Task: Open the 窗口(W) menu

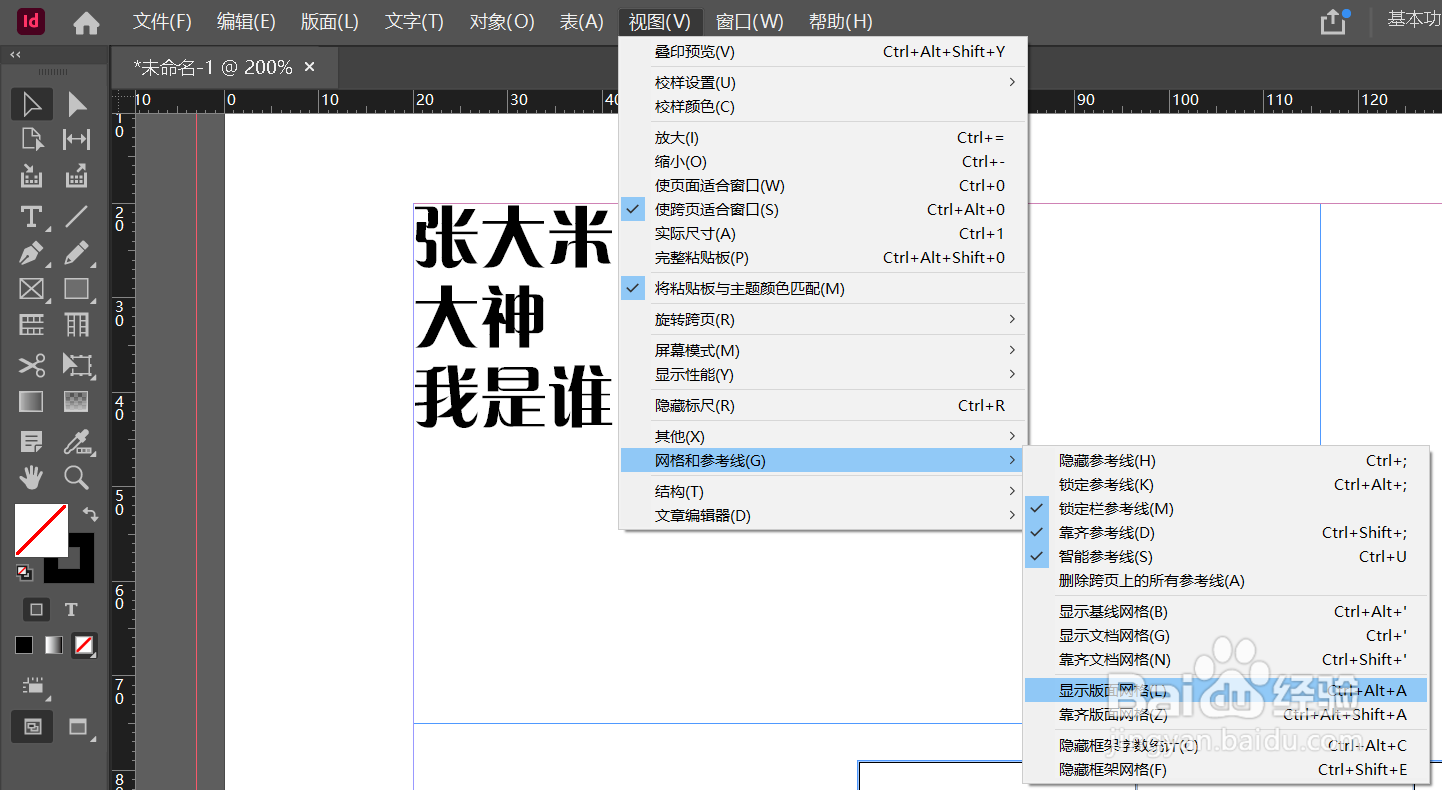Action: pyautogui.click(x=750, y=22)
